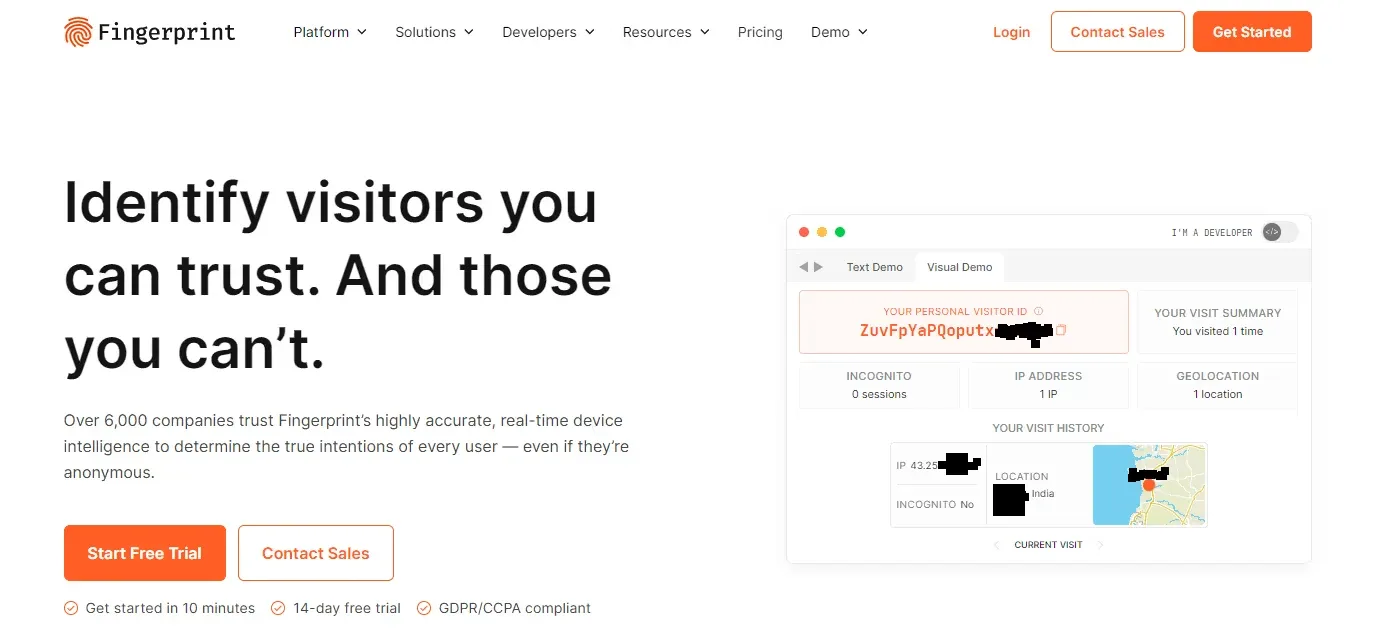Click Contact Sales below the headline
The image size is (1377, 638).
click(x=316, y=553)
